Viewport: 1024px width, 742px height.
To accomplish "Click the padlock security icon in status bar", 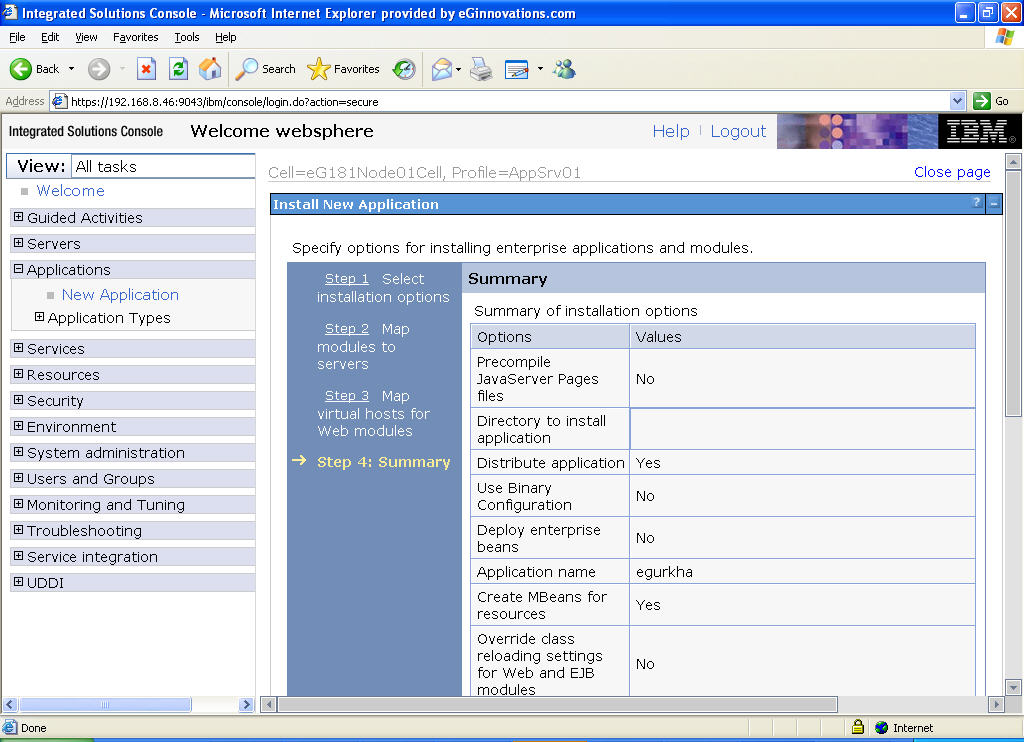I will coord(858,727).
